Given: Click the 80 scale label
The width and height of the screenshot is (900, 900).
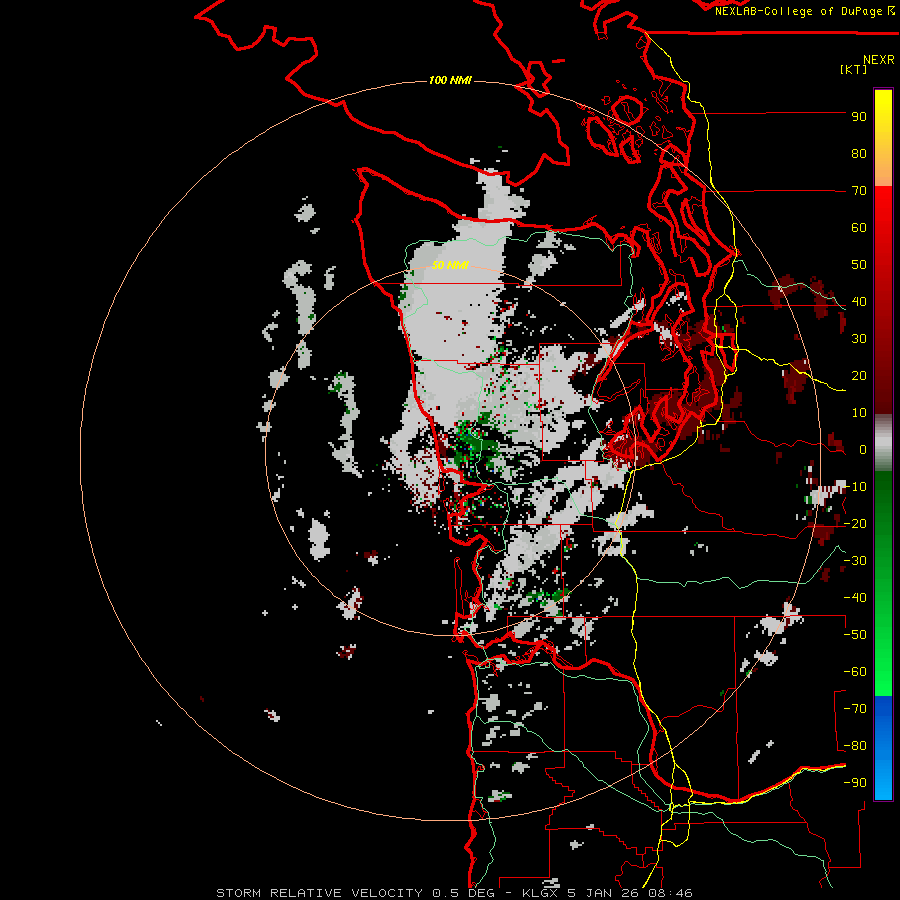Looking at the screenshot, I should point(859,154).
